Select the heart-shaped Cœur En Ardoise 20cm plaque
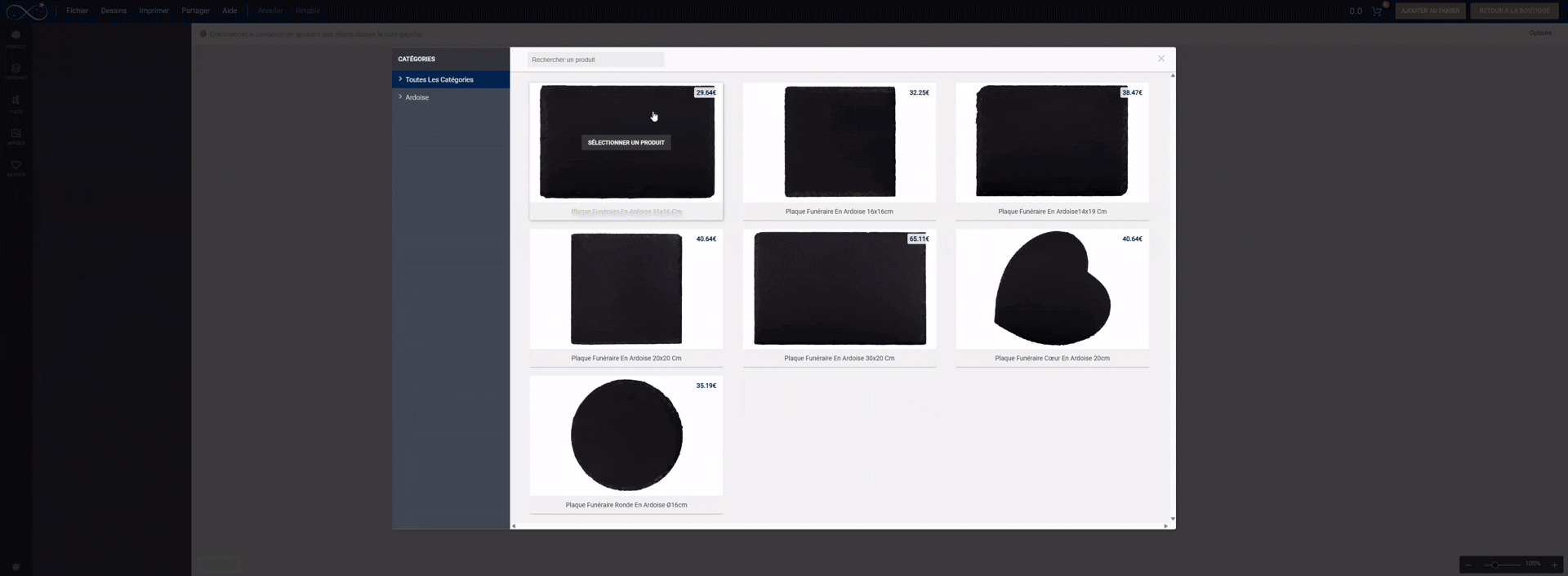The height and width of the screenshot is (576, 1568). pyautogui.click(x=1052, y=289)
